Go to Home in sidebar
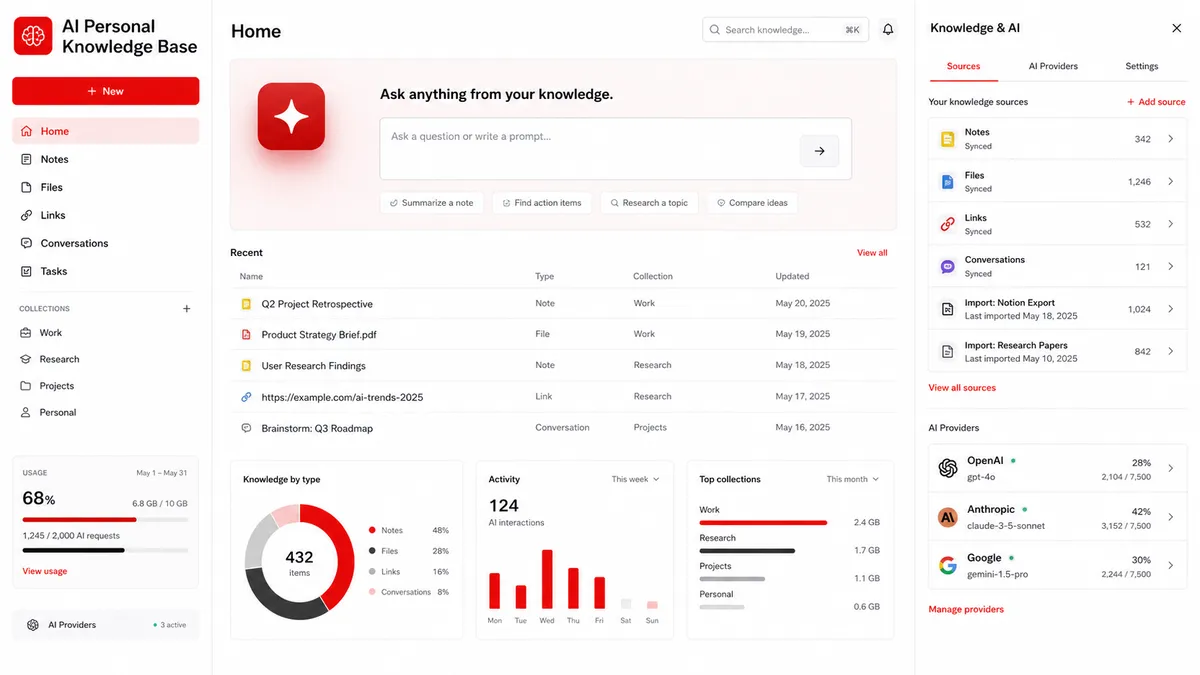The width and height of the screenshot is (1200, 675). coord(106,131)
